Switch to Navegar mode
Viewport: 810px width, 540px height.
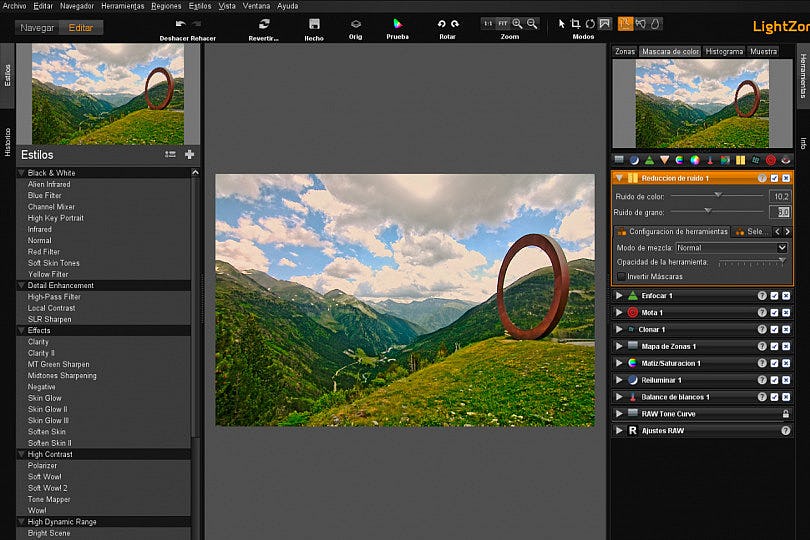[x=38, y=28]
